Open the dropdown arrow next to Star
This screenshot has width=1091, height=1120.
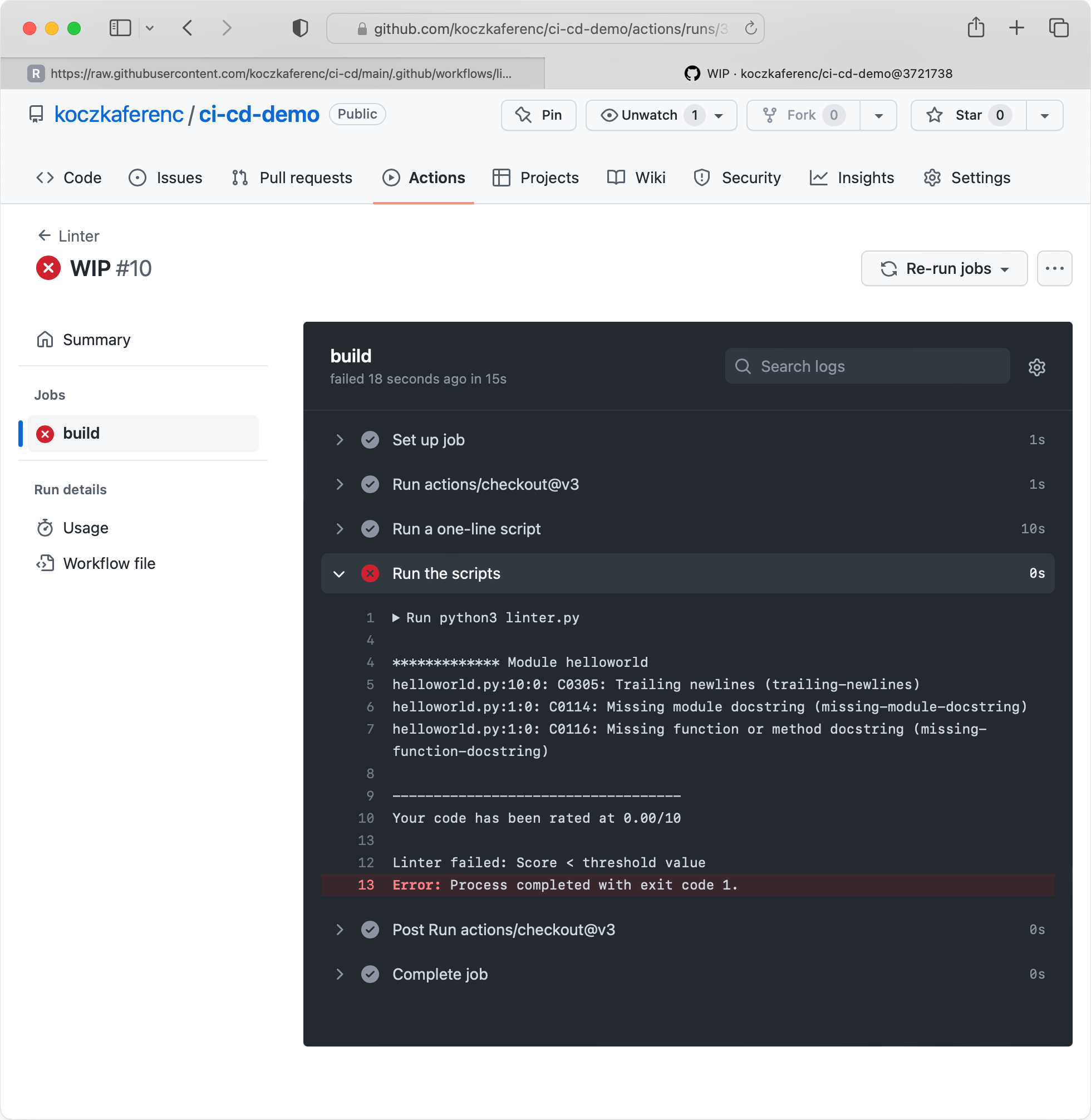(x=1045, y=115)
